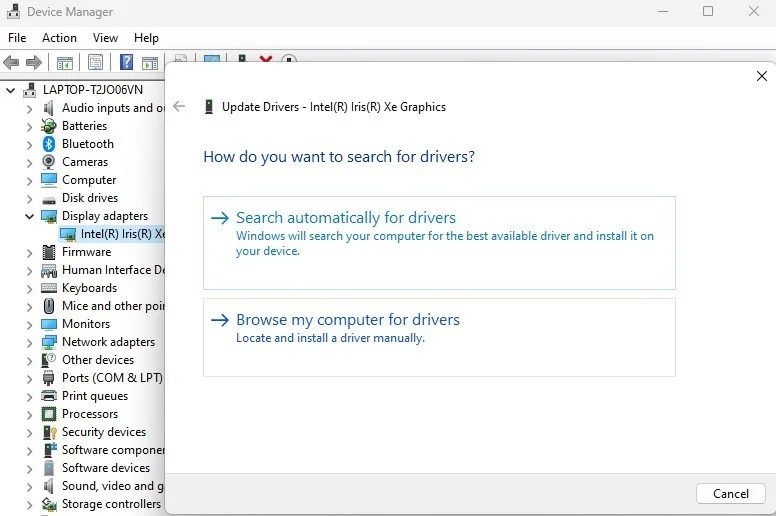
Task: Expand the Bluetooth node
Action: (x=29, y=144)
